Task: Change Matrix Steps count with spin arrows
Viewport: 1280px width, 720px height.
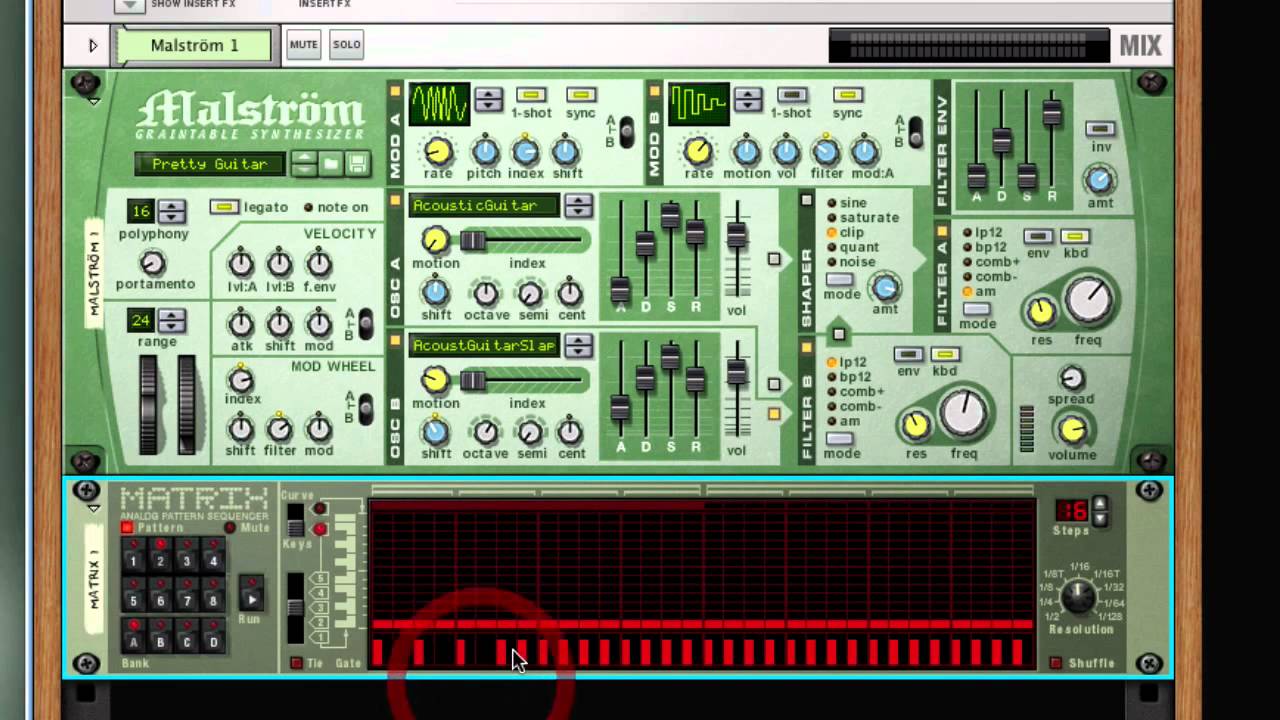Action: [x=1100, y=511]
